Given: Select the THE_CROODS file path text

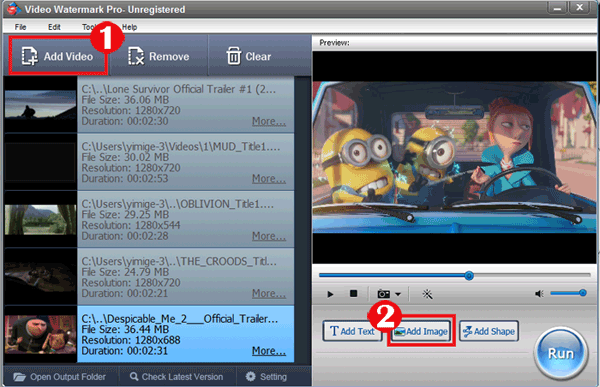Looking at the screenshot, I should pos(179,261).
